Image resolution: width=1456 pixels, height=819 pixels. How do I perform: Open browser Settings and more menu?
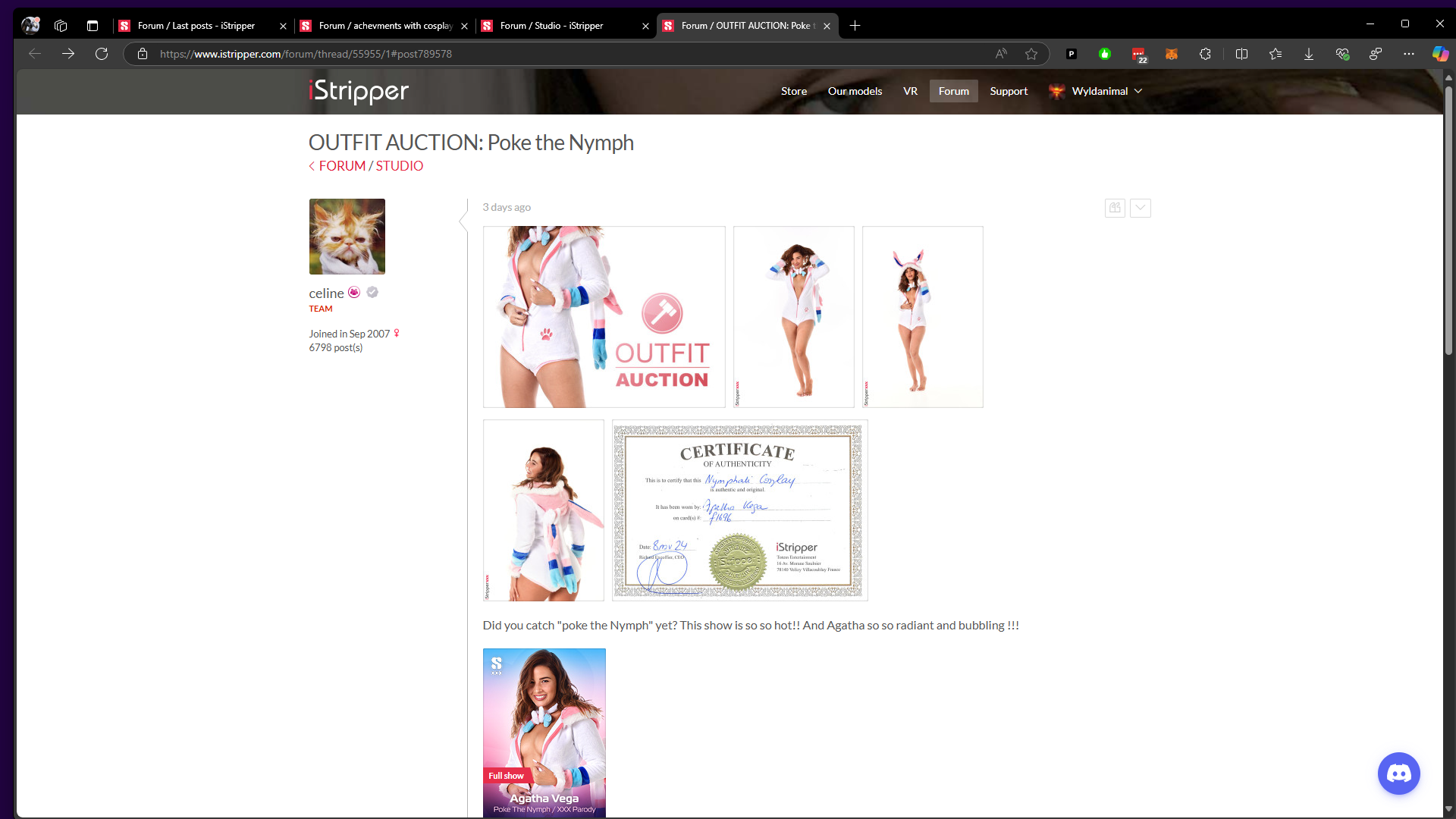pyautogui.click(x=1408, y=54)
